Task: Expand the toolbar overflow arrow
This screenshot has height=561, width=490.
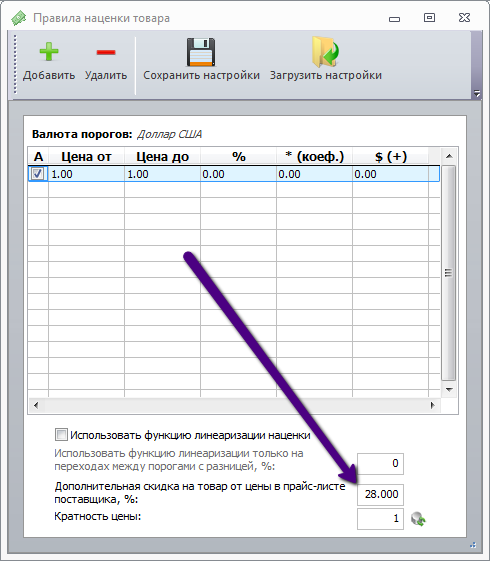Action: [477, 94]
